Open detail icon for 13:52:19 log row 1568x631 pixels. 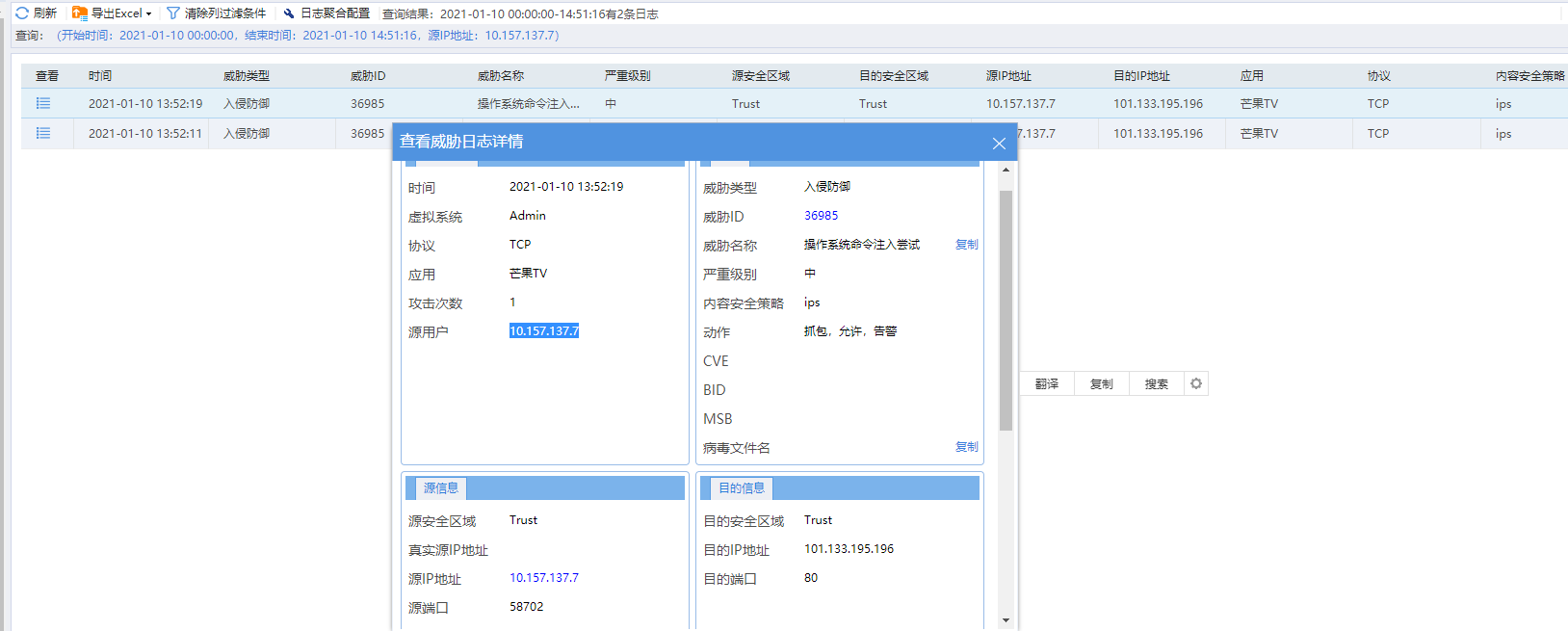[x=43, y=103]
